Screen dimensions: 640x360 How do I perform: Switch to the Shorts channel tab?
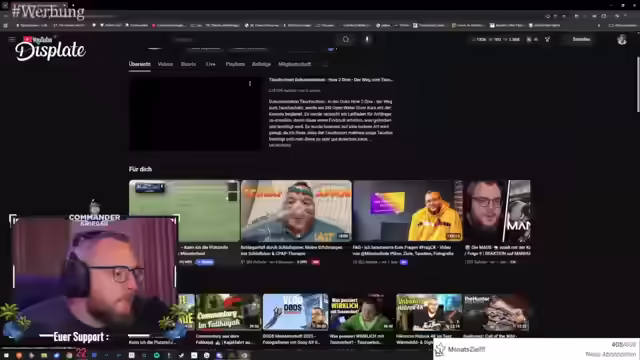188,64
